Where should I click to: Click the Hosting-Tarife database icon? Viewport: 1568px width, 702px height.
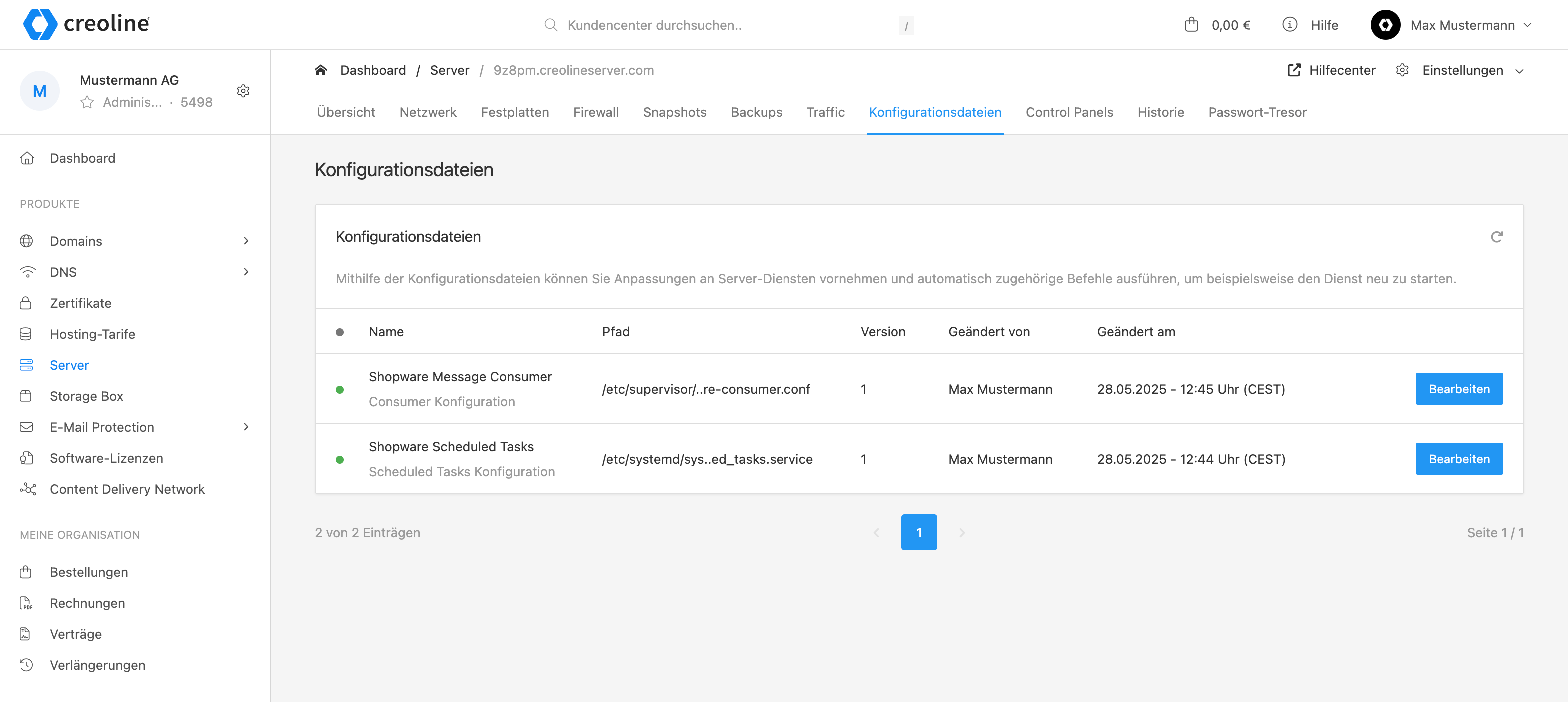26,334
